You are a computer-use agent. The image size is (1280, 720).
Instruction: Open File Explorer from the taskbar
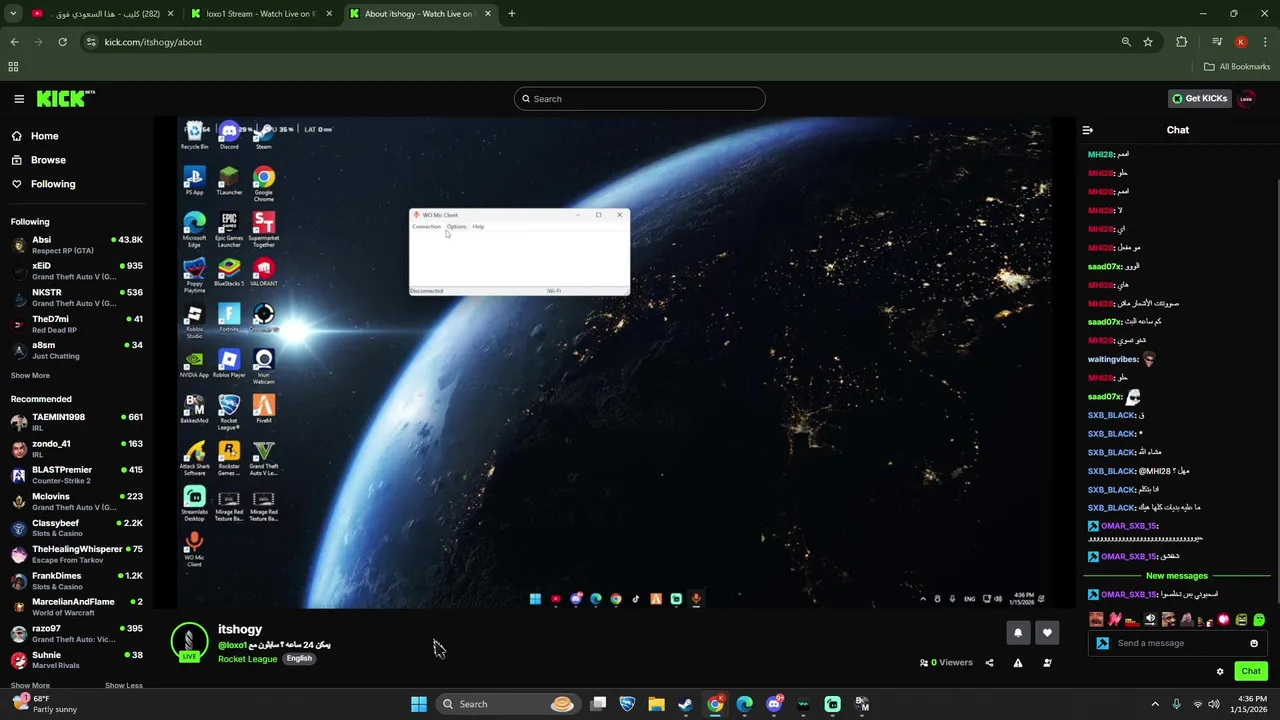coord(656,704)
